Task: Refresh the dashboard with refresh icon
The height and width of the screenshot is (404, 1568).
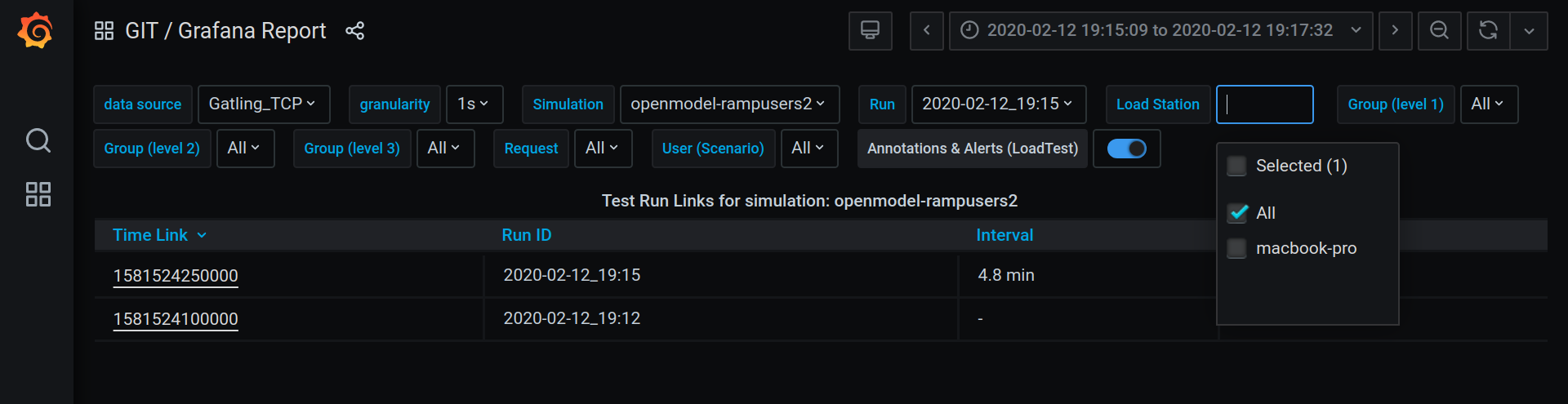Action: [x=1488, y=31]
